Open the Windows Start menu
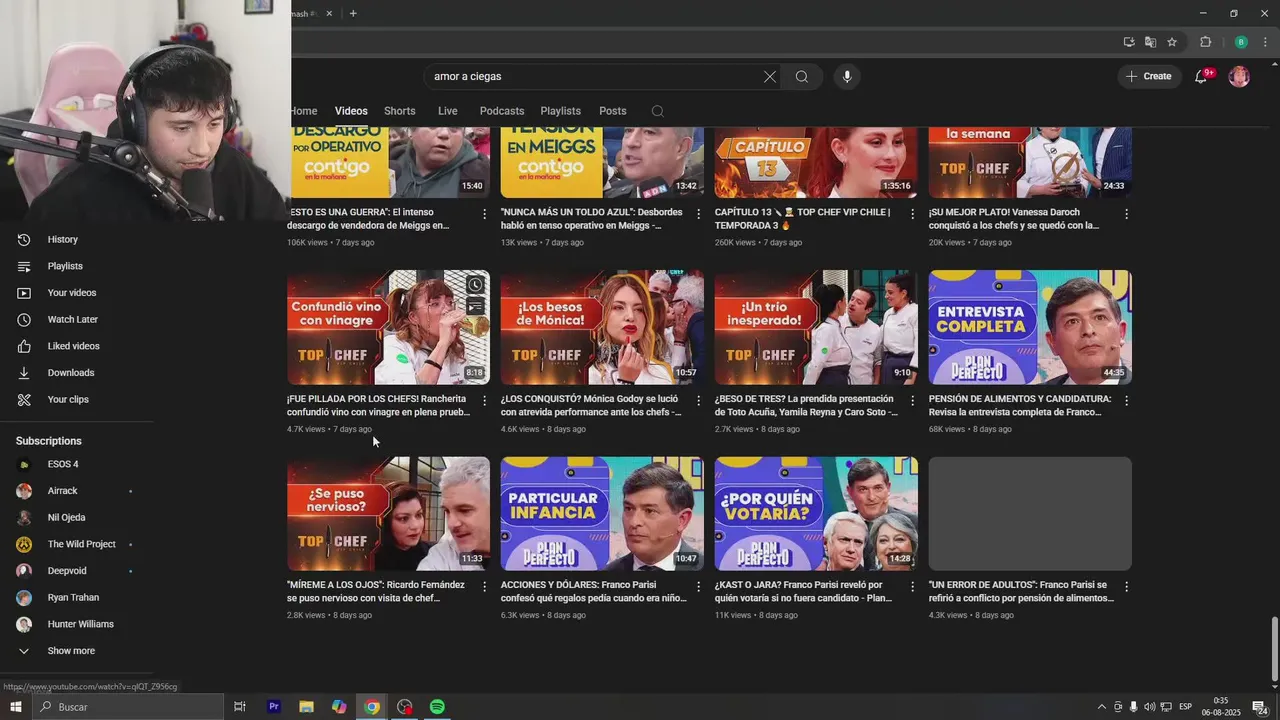 (x=15, y=707)
